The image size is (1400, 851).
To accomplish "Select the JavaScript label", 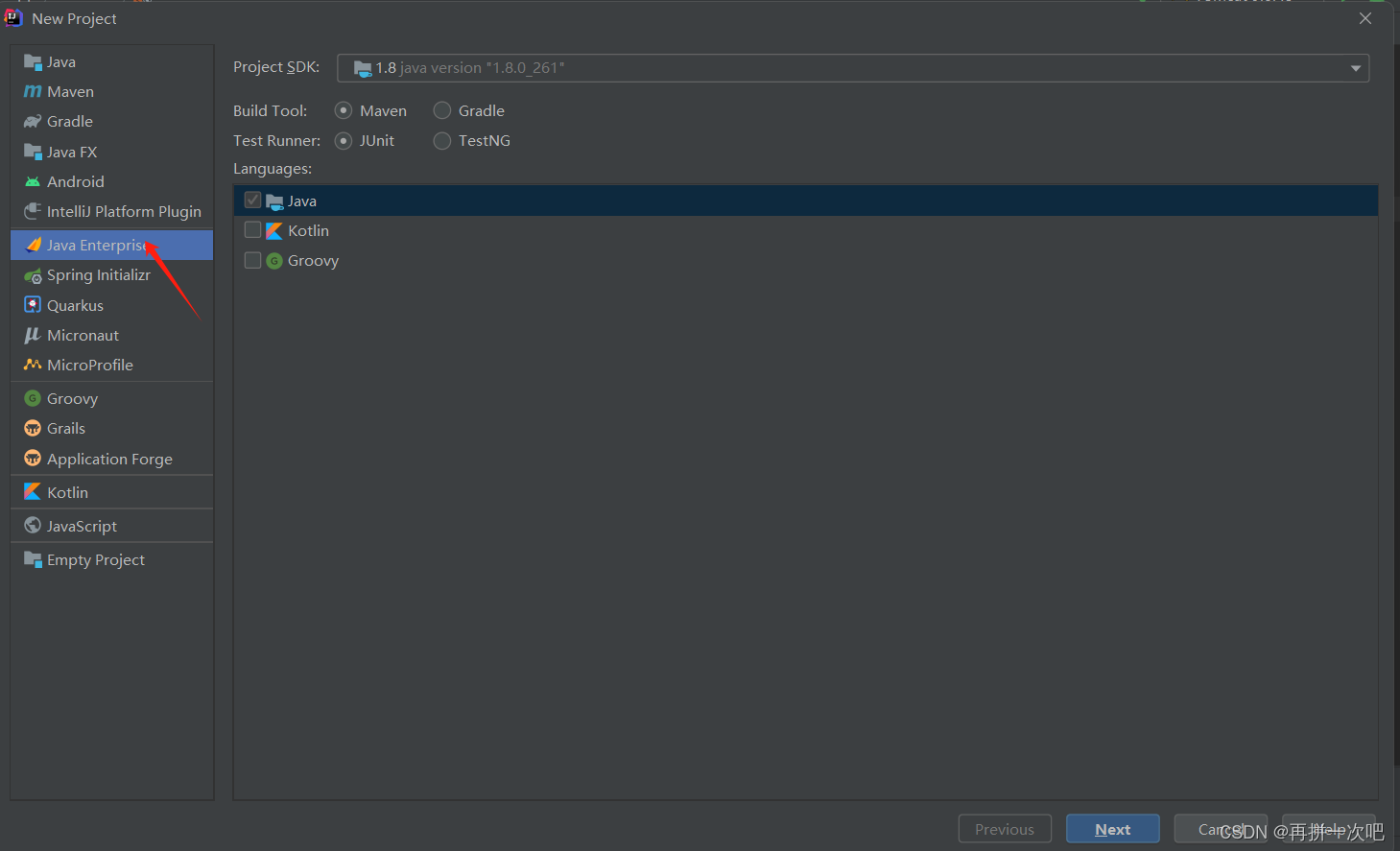I will click(82, 527).
